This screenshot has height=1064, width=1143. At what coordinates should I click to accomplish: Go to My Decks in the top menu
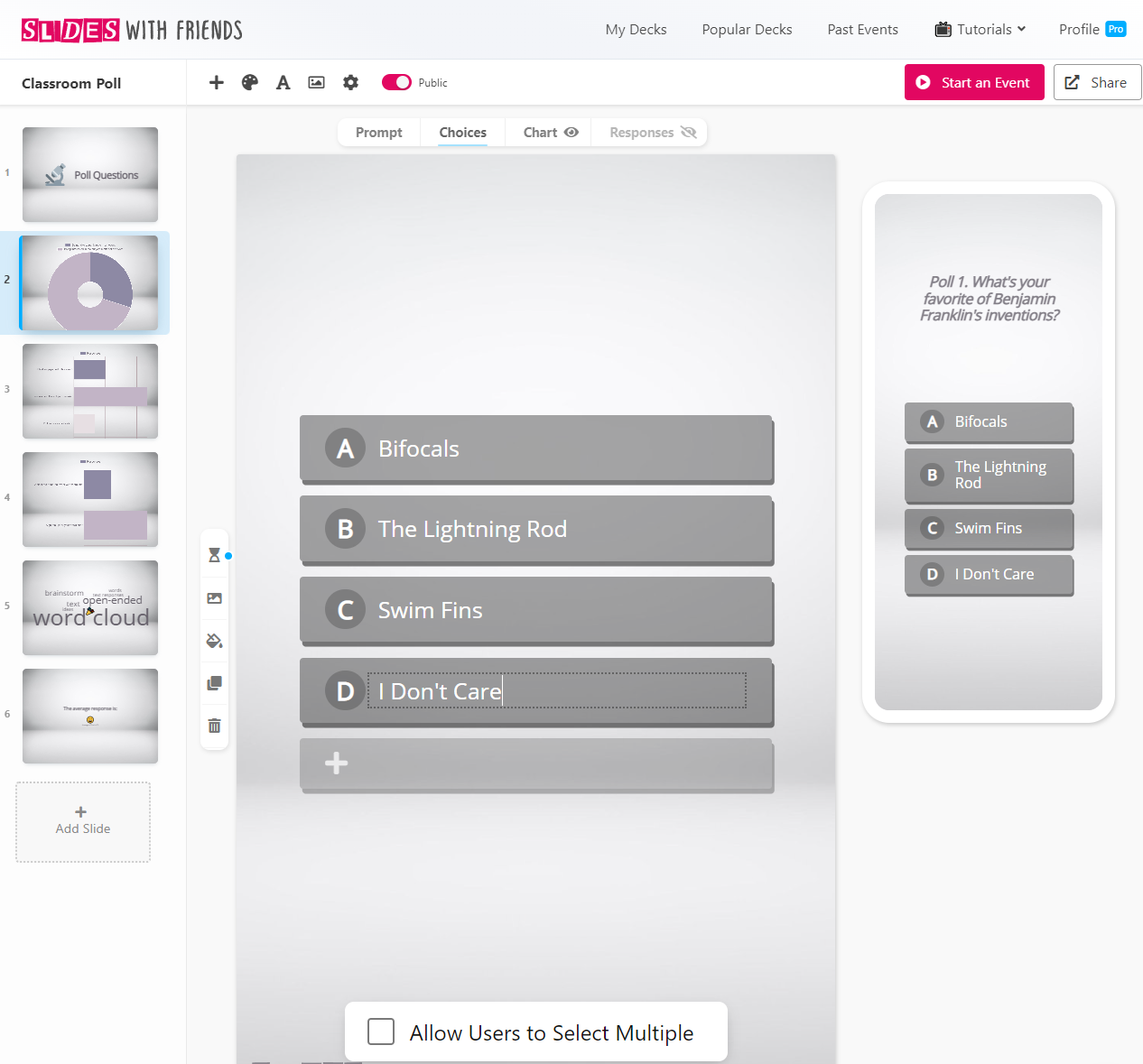(636, 29)
